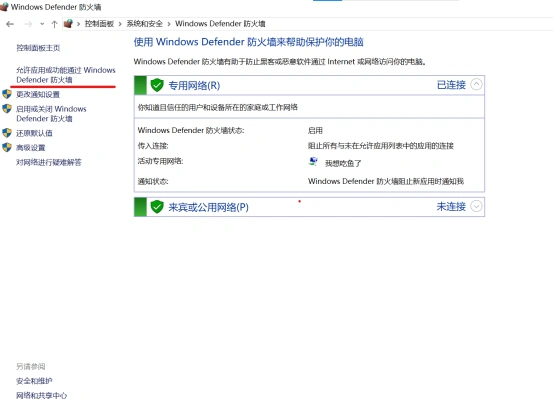Click the active network name 我想吃鱼了
The image size is (554, 405).
pos(343,163)
